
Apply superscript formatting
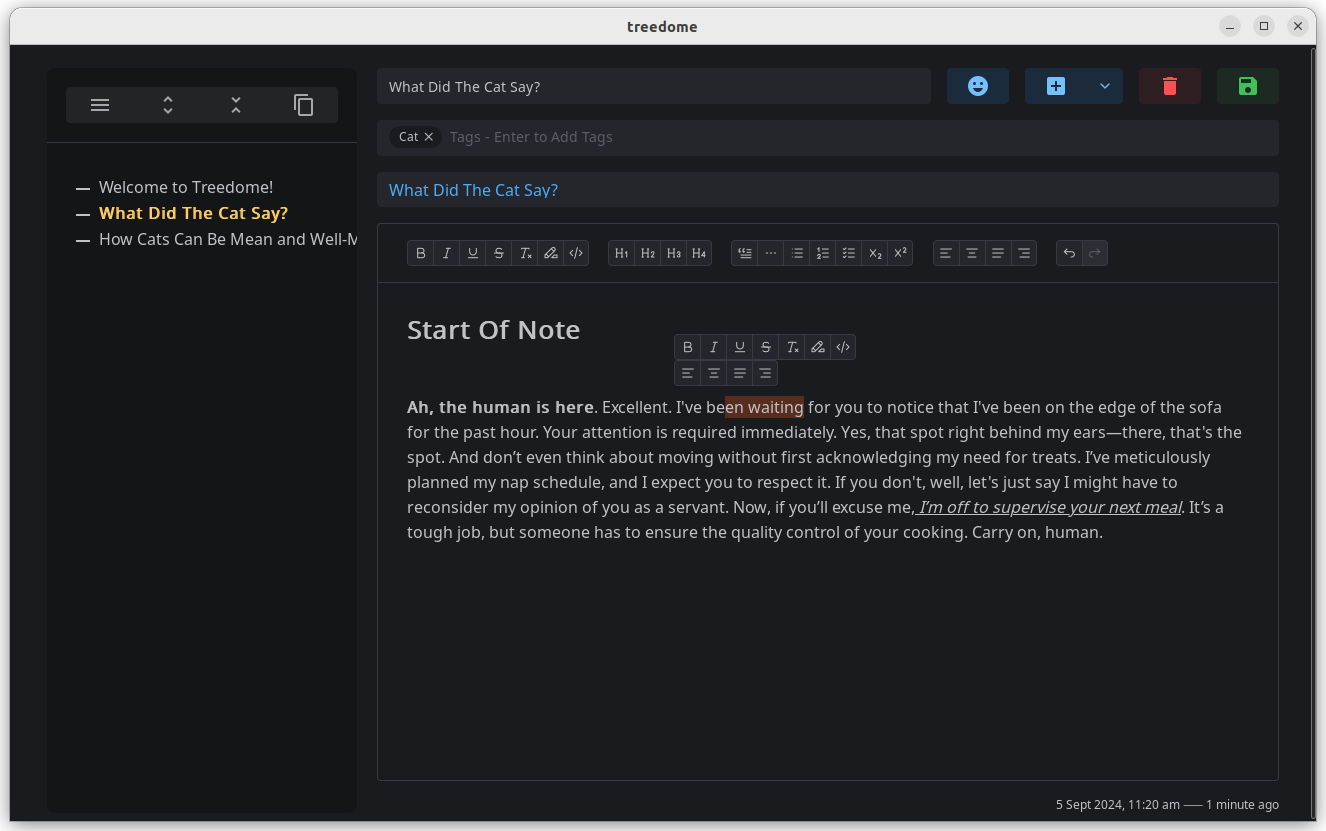pos(899,252)
